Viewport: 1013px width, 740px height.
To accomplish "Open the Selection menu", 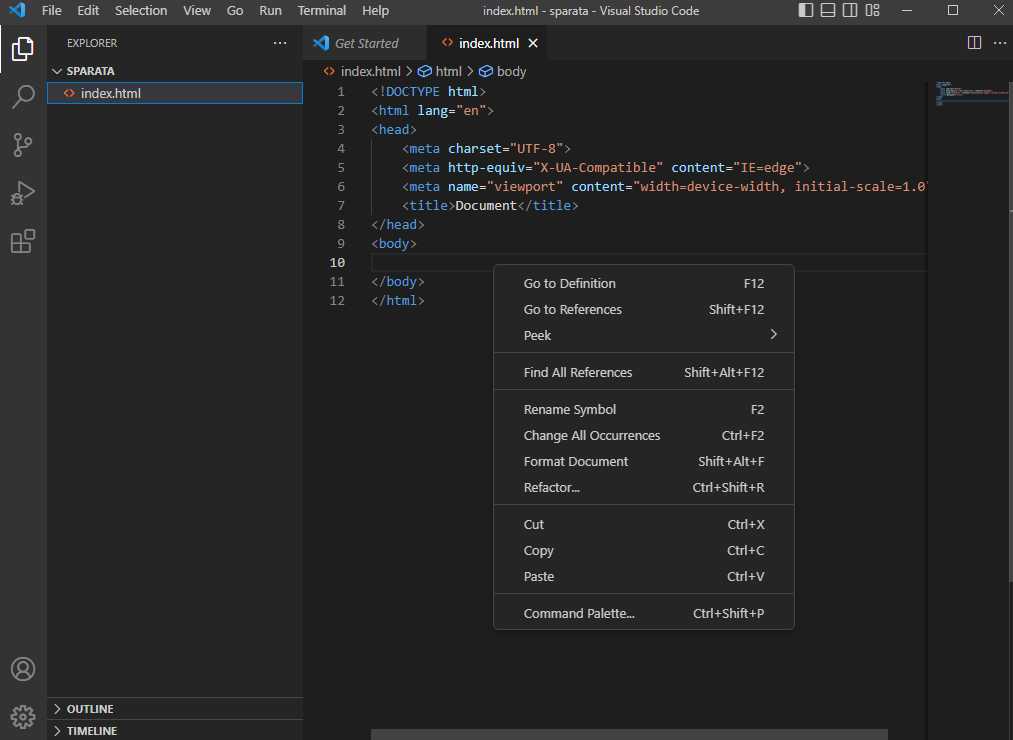I will click(141, 10).
